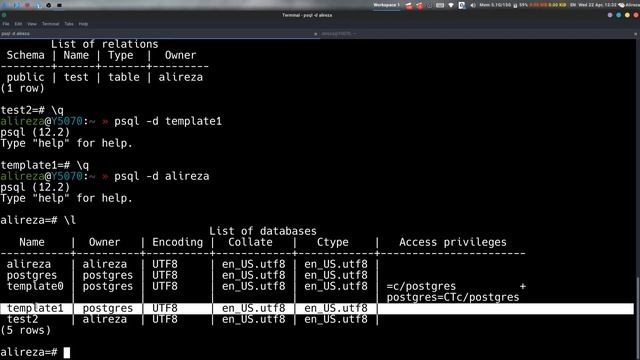The width and height of the screenshot is (640, 360).
Task: Click the 'template1' name in the highlighted row
Action: click(35, 308)
